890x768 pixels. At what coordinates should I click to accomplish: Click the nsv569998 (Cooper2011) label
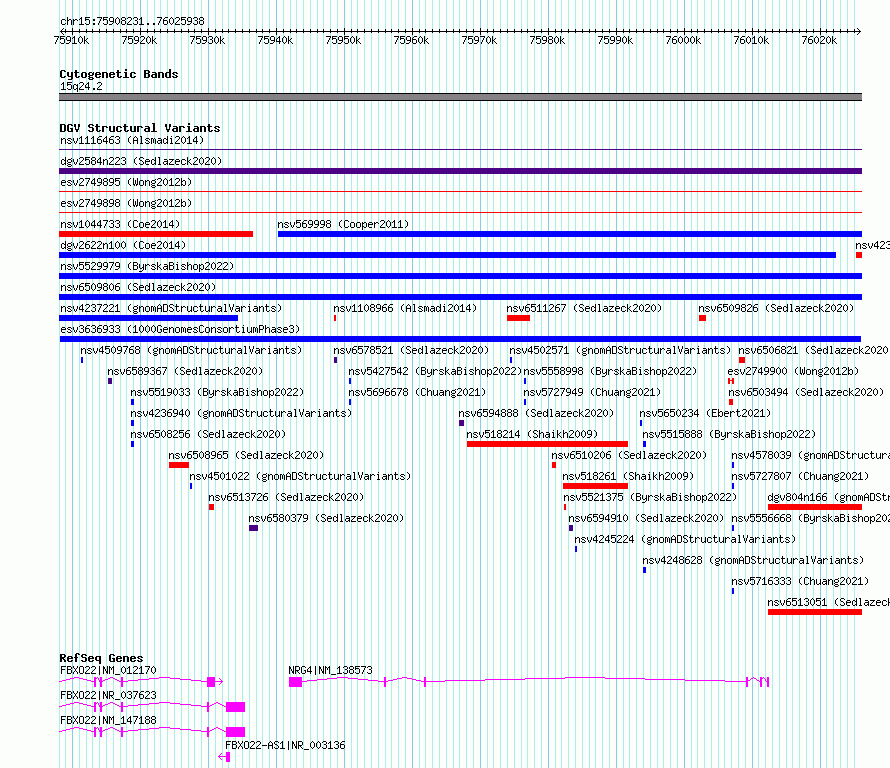[343, 224]
